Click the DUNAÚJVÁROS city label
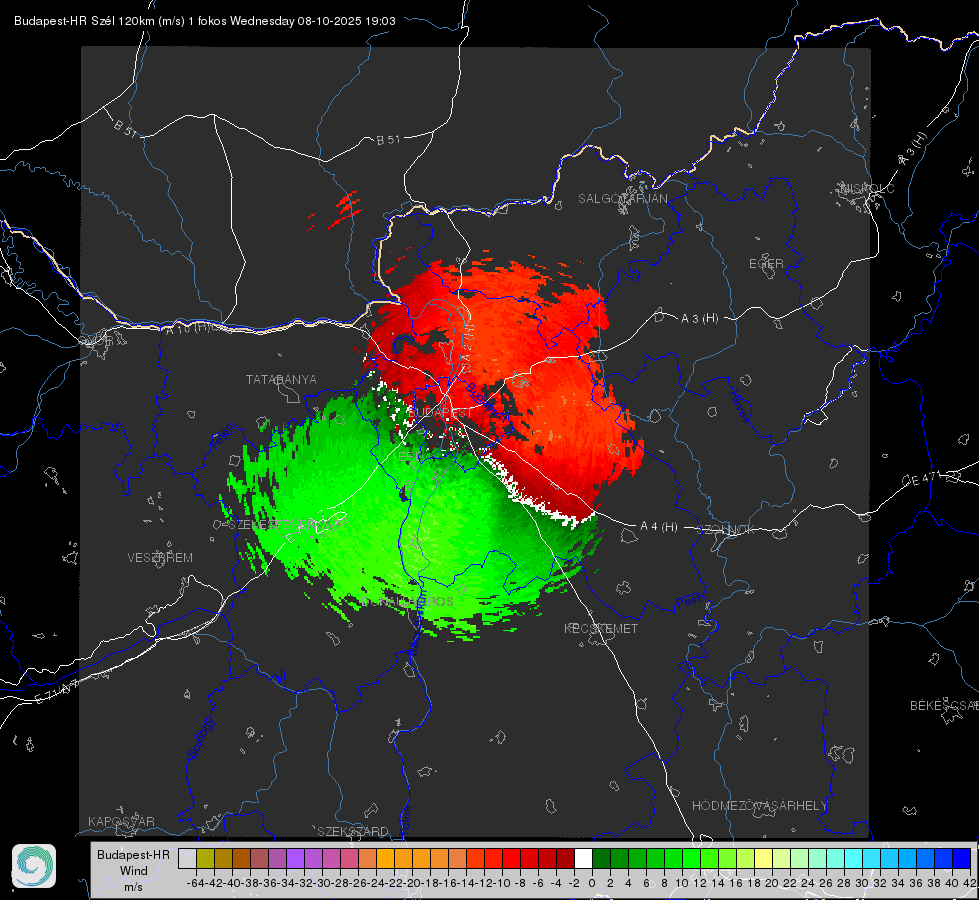 pyautogui.click(x=408, y=601)
